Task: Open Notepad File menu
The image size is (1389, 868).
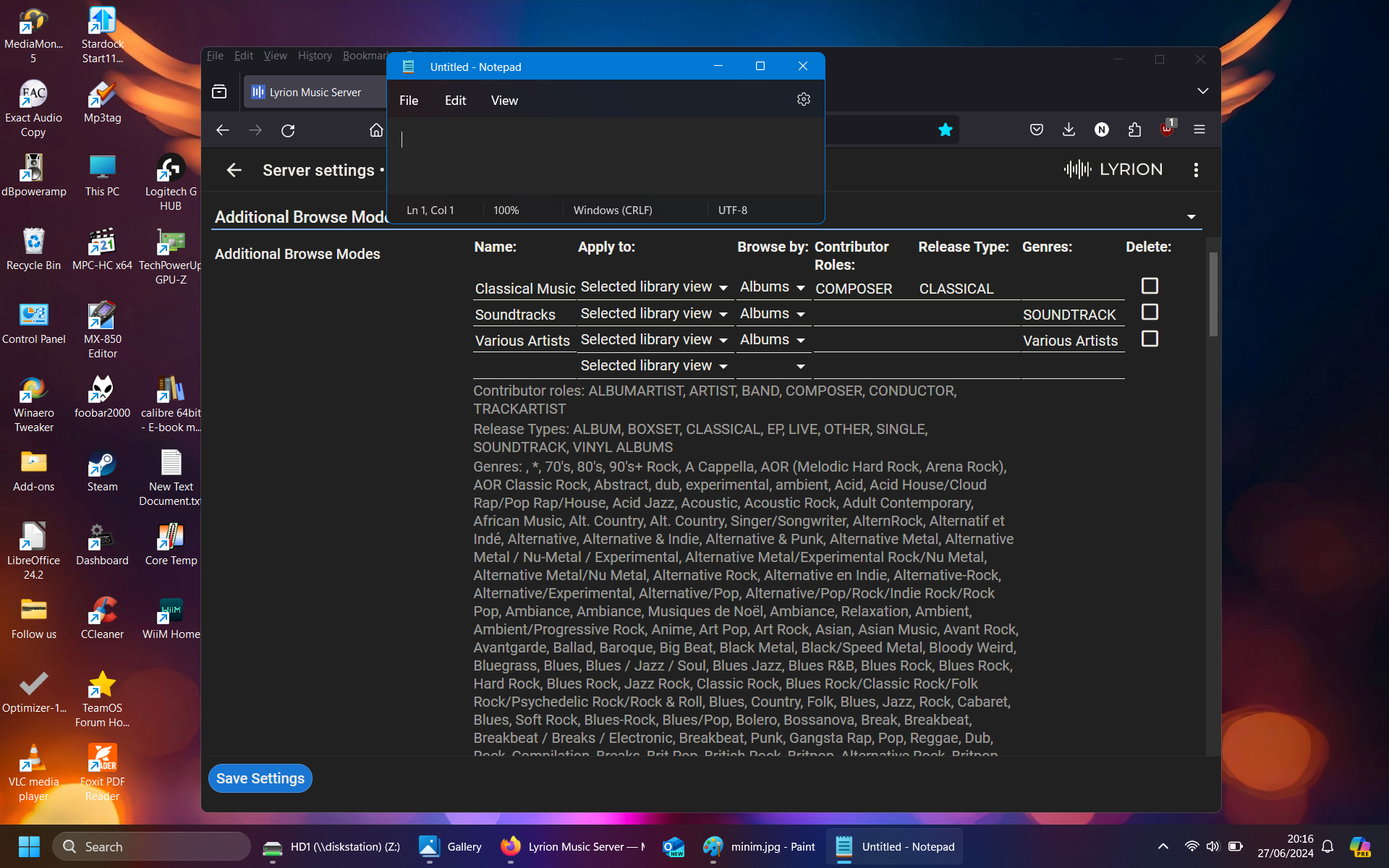Action: point(409,101)
